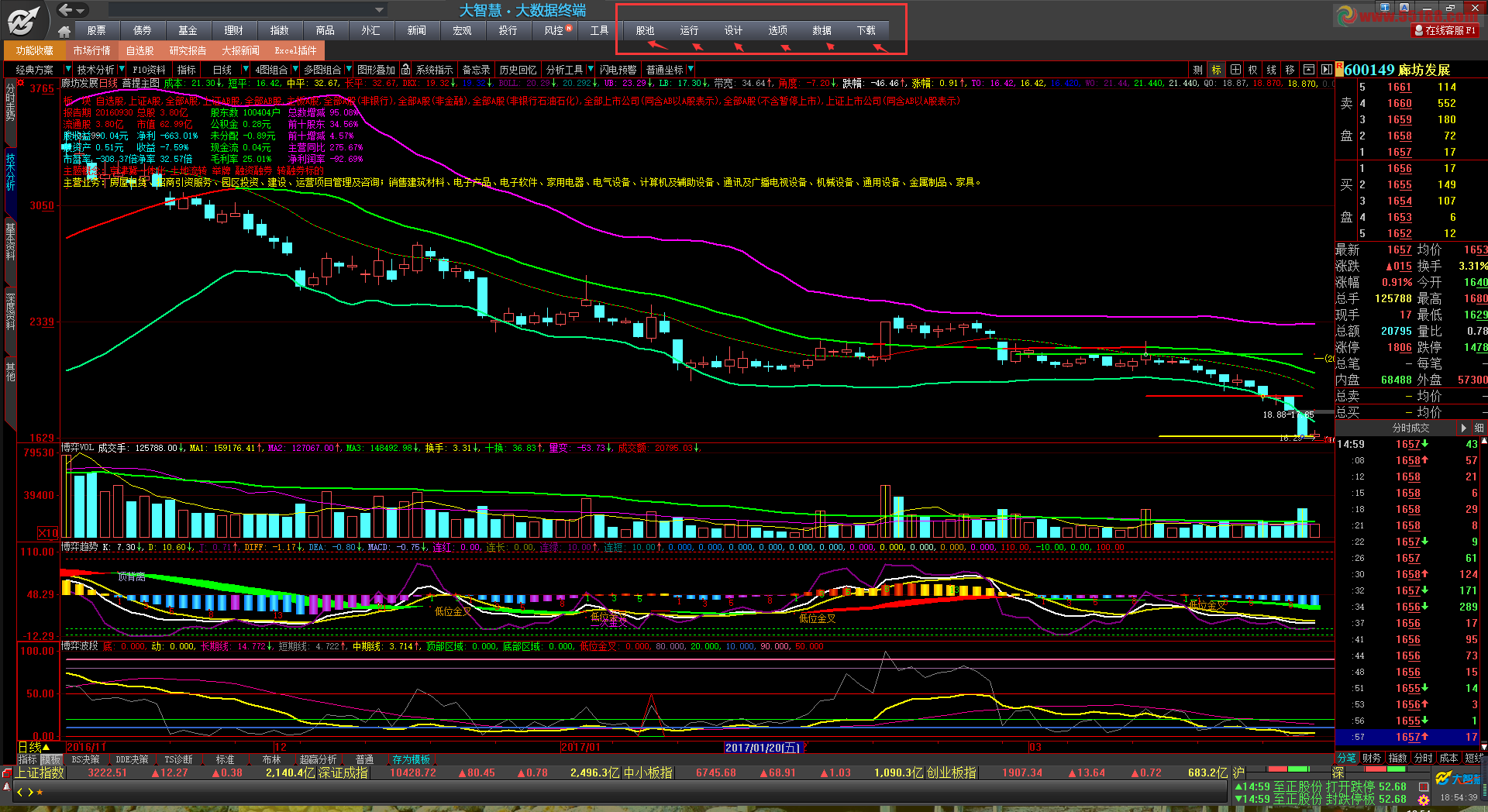The width and height of the screenshot is (1488, 812).
Task: Click the 测 measure tool icon
Action: pyautogui.click(x=1198, y=70)
